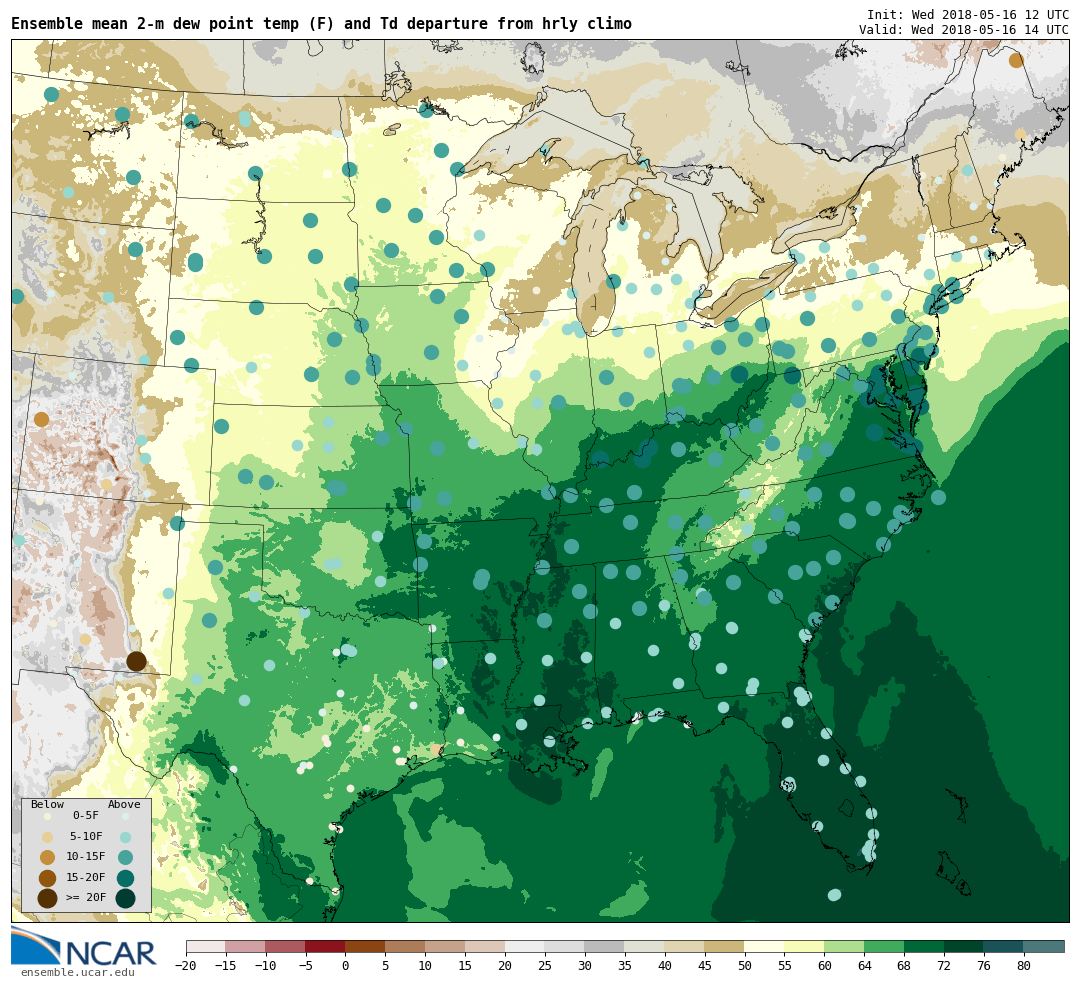Image resolution: width=1080 pixels, height=985 pixels.
Task: Click the 'Valid: Wed 2018-05-16 14 UTC' text
Action: tap(964, 30)
